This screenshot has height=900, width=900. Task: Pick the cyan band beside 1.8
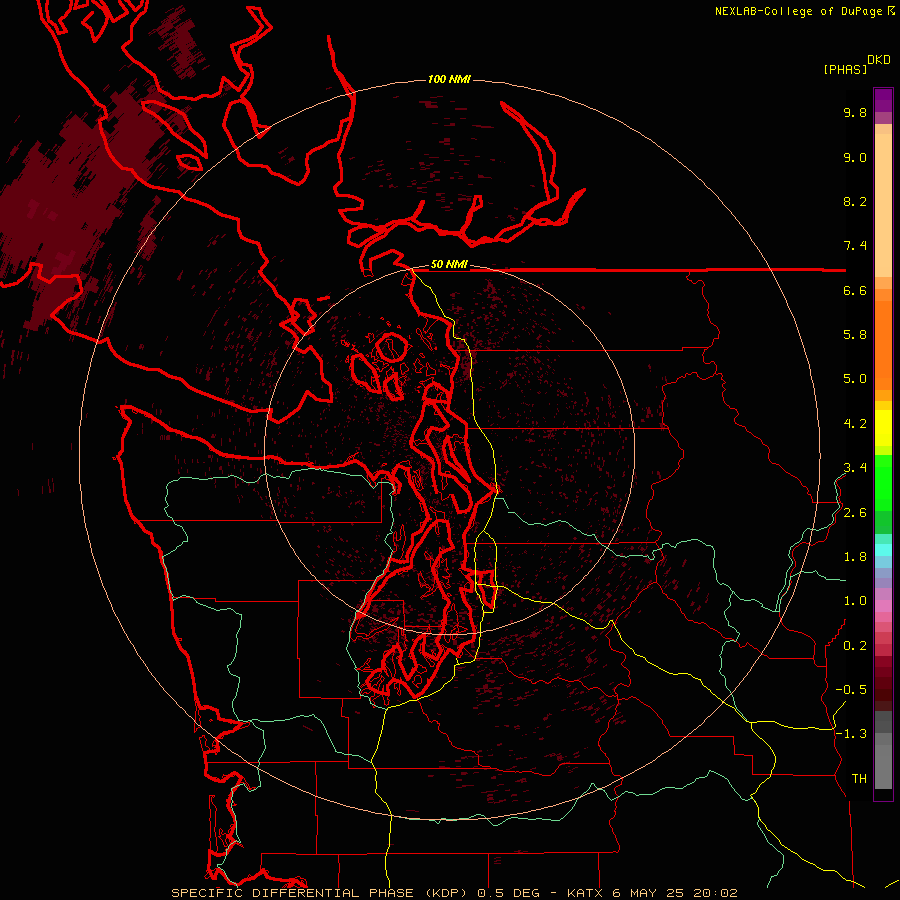click(883, 550)
